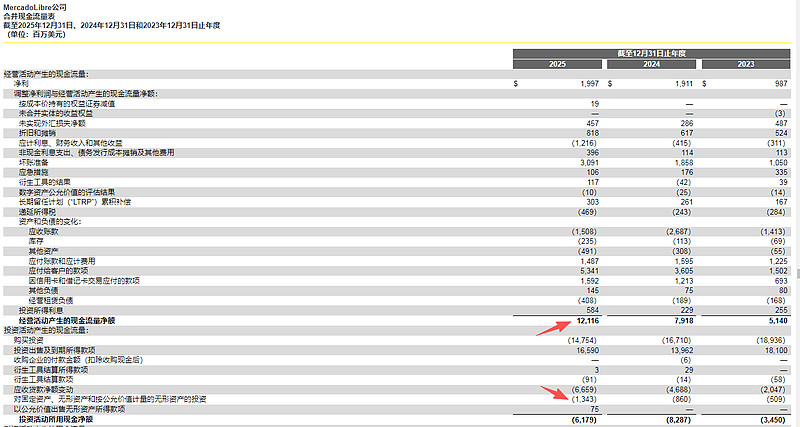Click the "未实现外汇损失净额" row label

(52, 123)
